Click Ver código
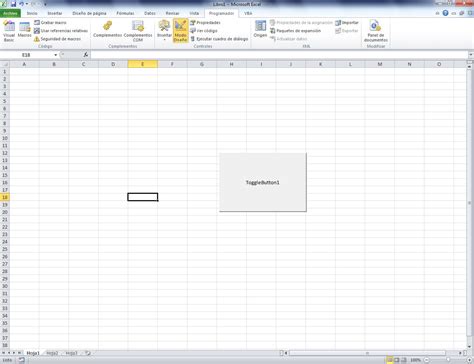The image size is (474, 364). (204, 31)
